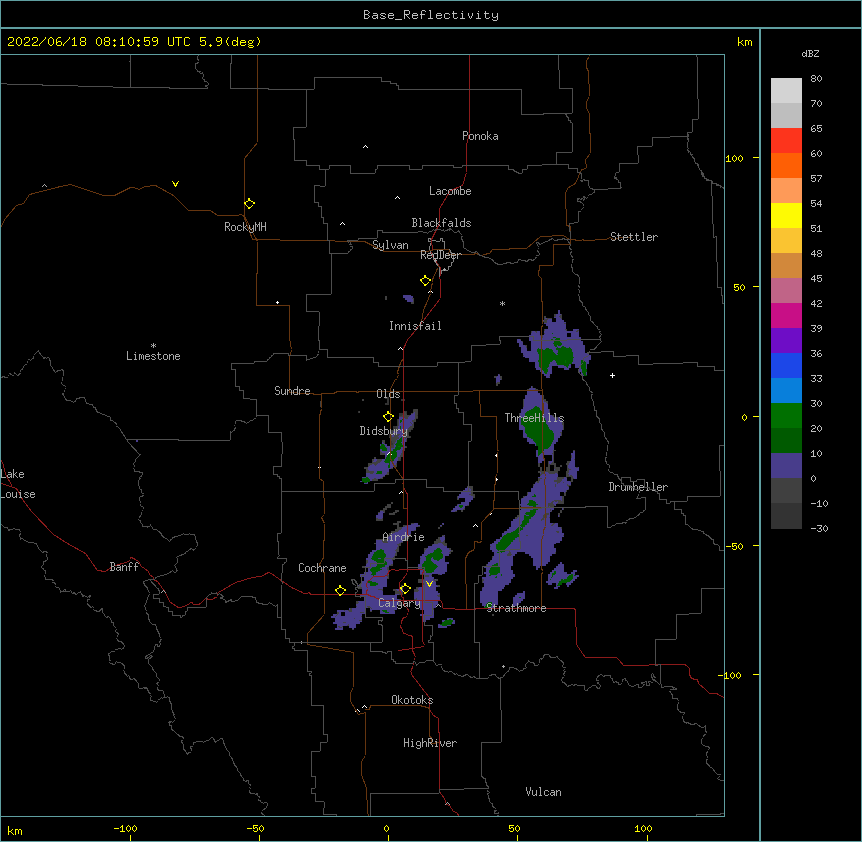Select the yellow diamond marker beside Olds
The width and height of the screenshot is (862, 842).
[x=388, y=417]
